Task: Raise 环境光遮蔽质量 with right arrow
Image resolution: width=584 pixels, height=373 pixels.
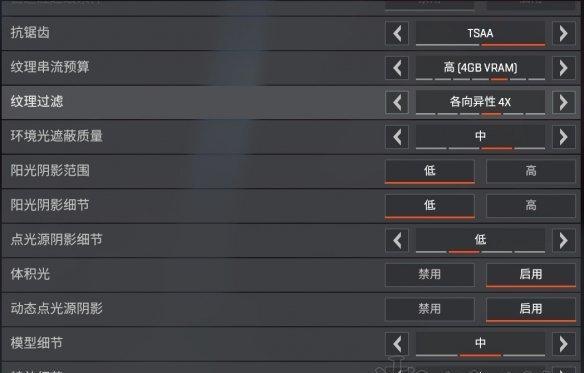Action: point(564,137)
